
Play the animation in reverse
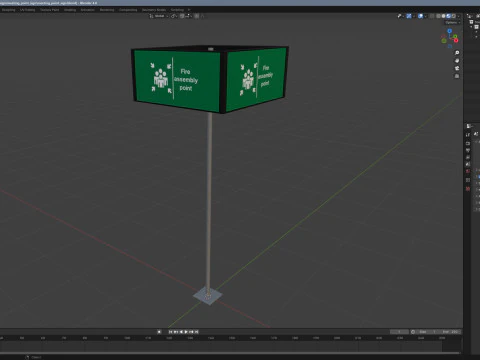(181, 332)
